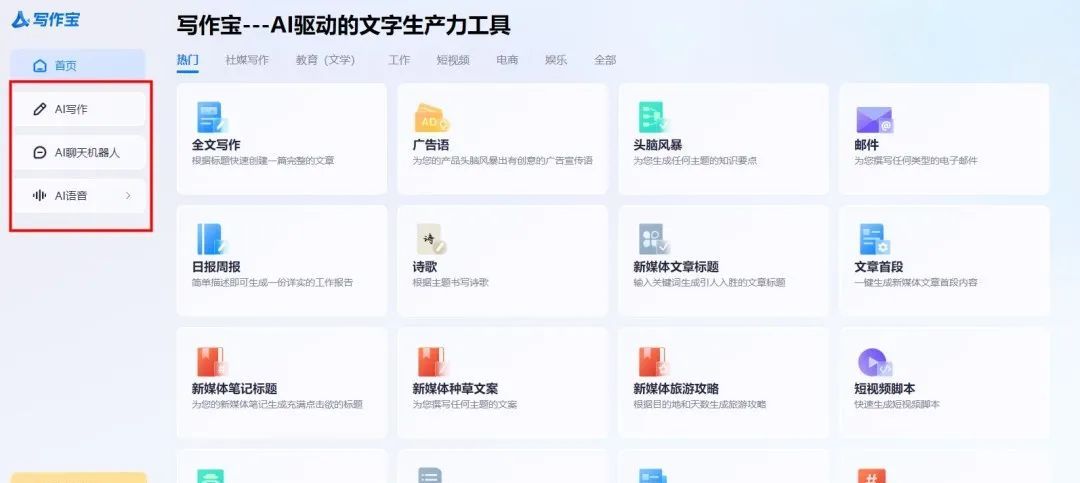The height and width of the screenshot is (483, 1080).
Task: Click description 为您撰写任何主题的文案
Action: [465, 404]
